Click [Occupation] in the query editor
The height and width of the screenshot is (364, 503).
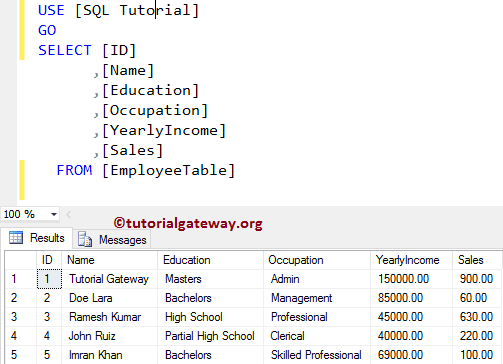pos(155,110)
